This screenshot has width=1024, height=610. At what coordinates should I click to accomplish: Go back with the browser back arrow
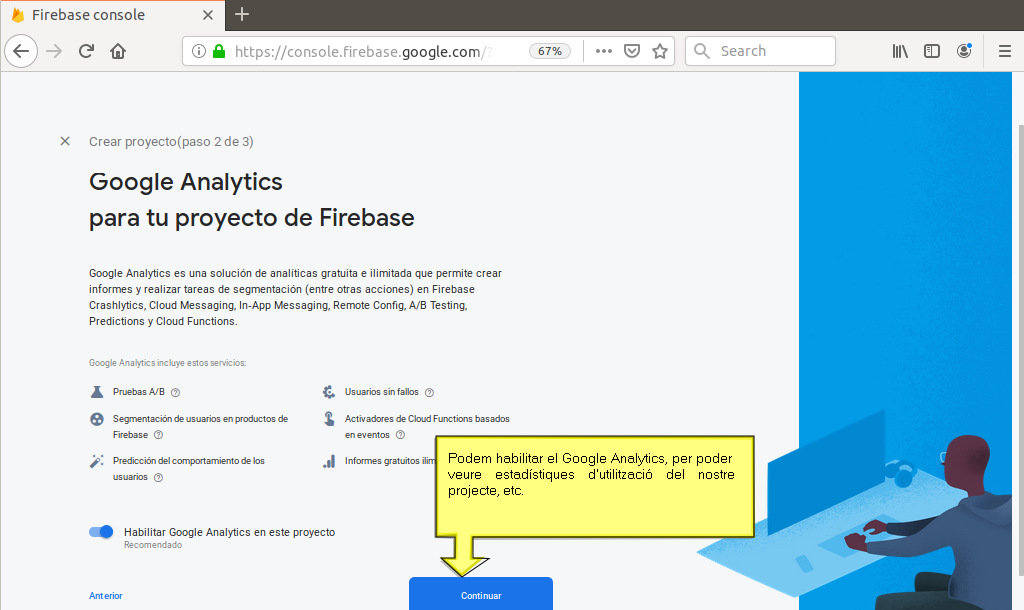coord(21,51)
